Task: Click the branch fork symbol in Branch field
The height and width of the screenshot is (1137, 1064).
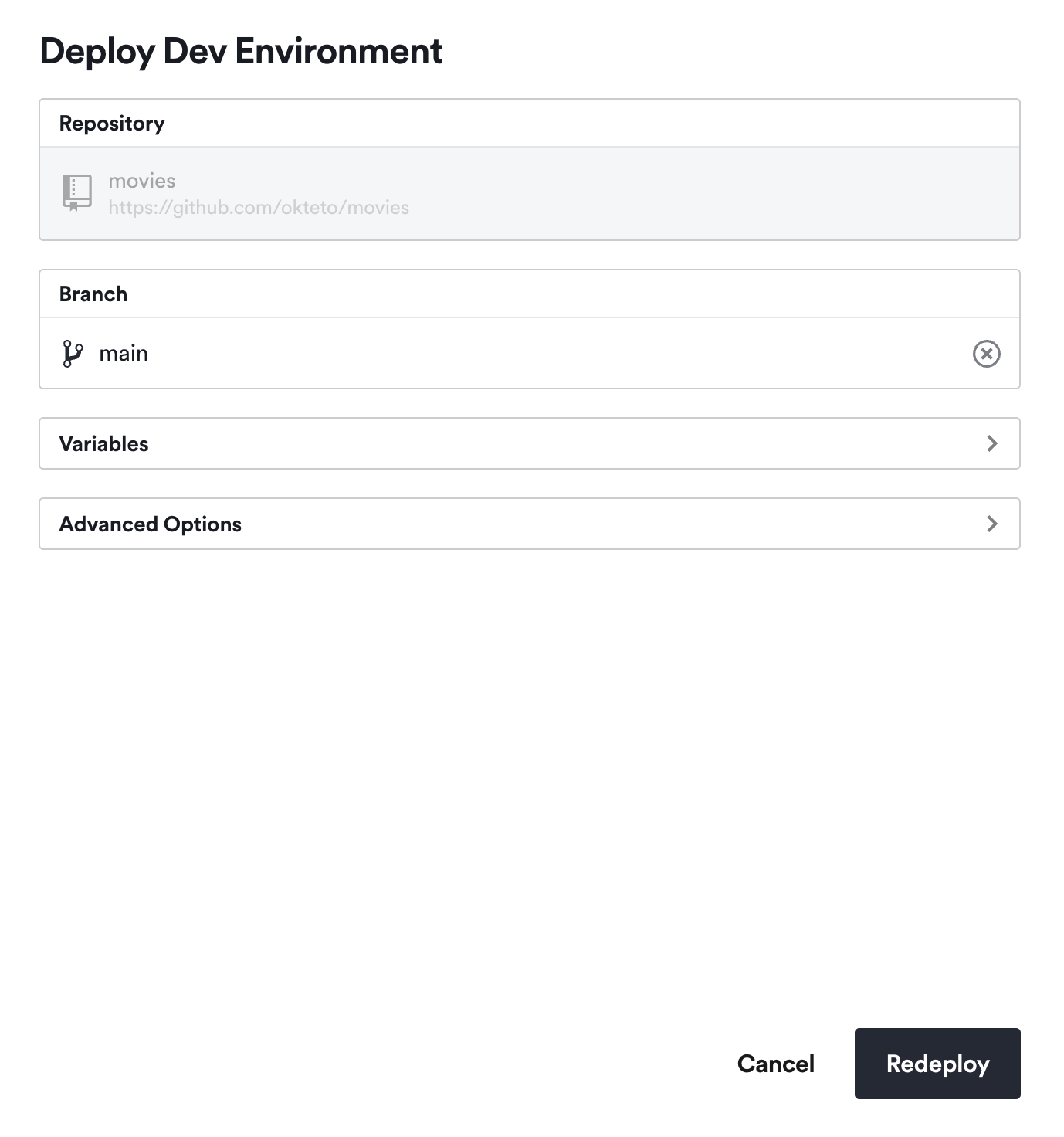Action: point(73,353)
